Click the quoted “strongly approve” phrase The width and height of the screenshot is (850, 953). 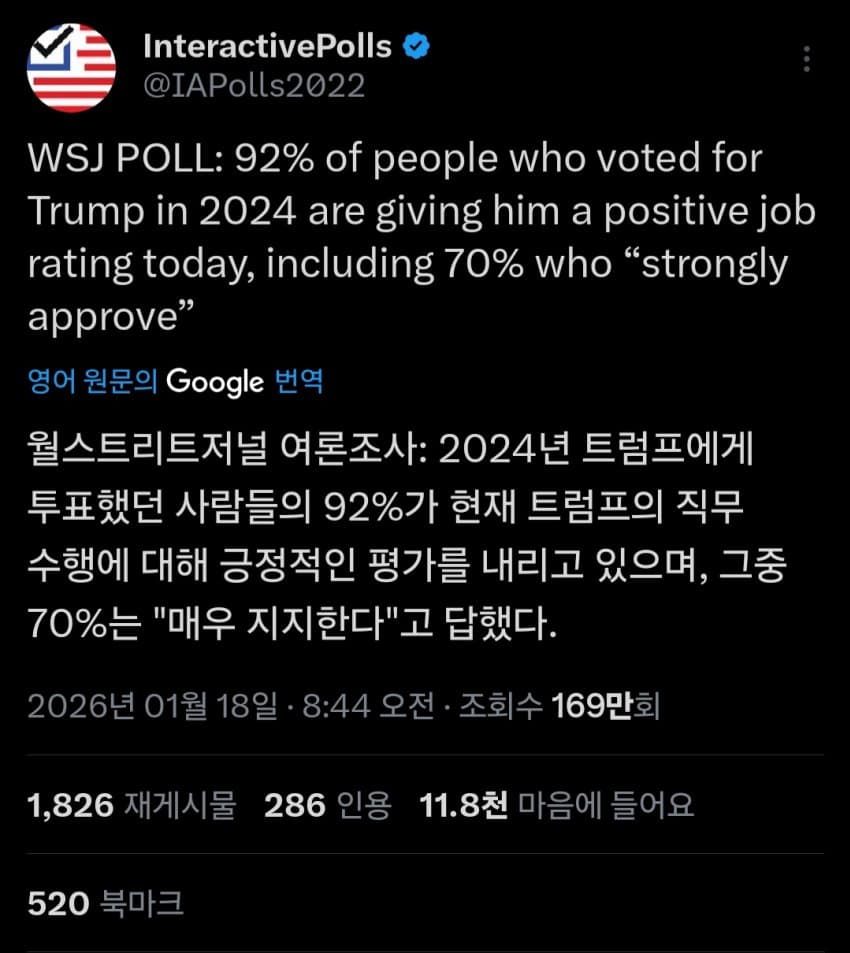[x=700, y=264]
